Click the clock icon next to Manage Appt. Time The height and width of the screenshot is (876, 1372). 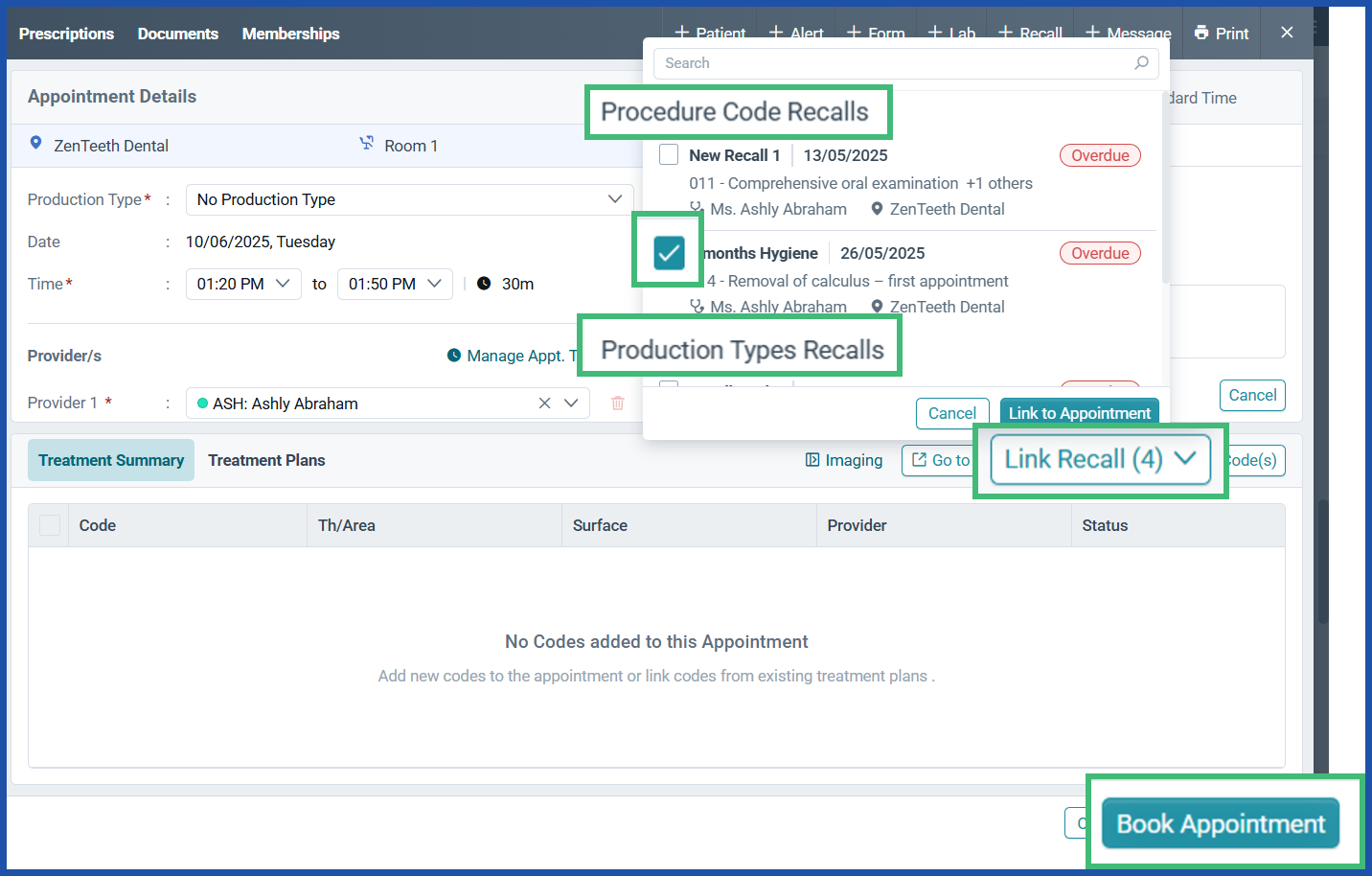point(453,355)
